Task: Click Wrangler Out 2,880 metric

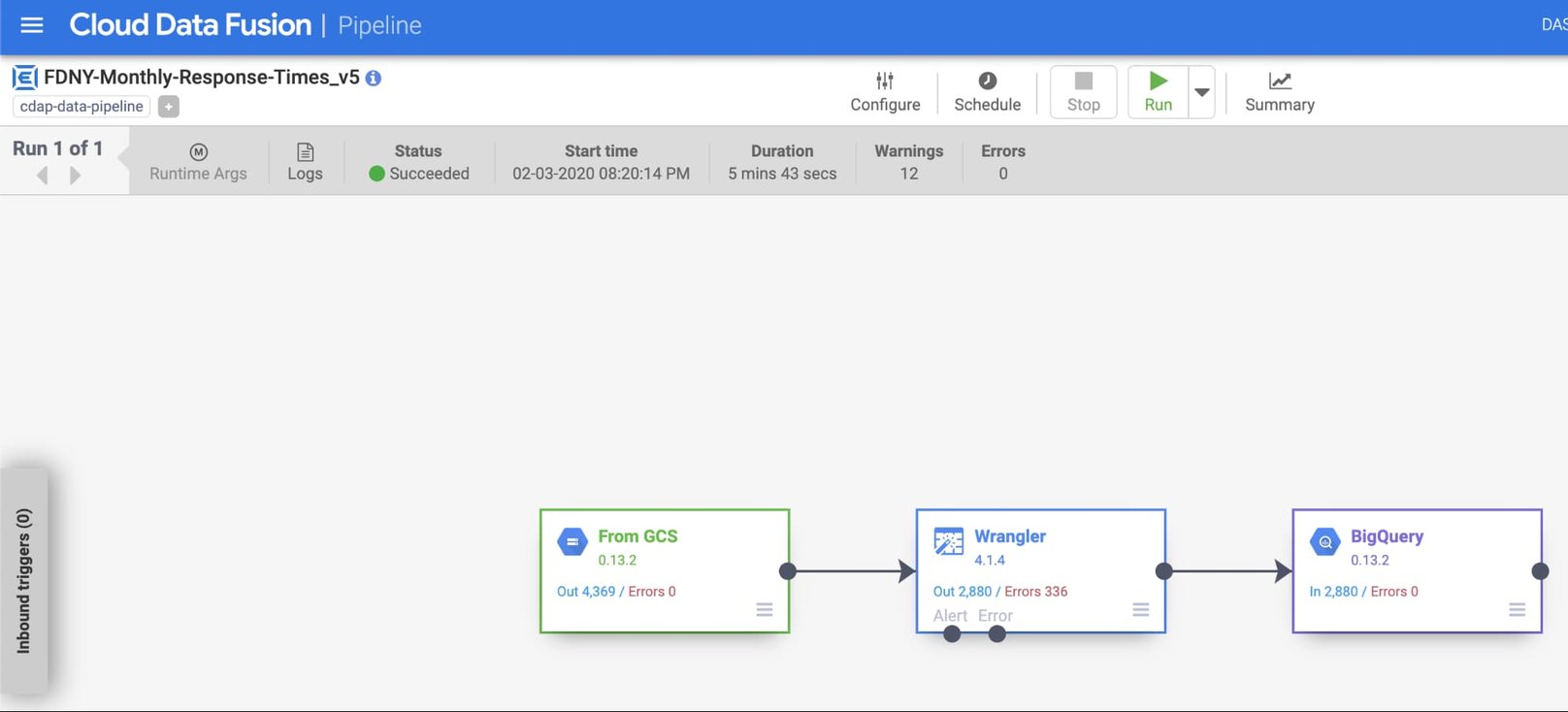Action: (963, 592)
